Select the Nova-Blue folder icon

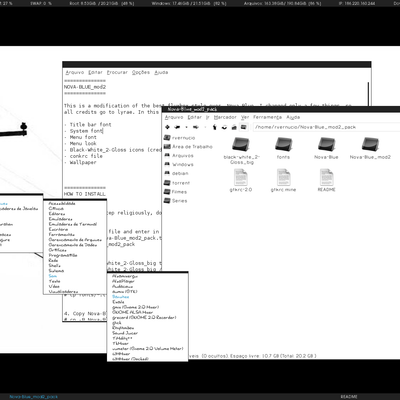point(326,145)
